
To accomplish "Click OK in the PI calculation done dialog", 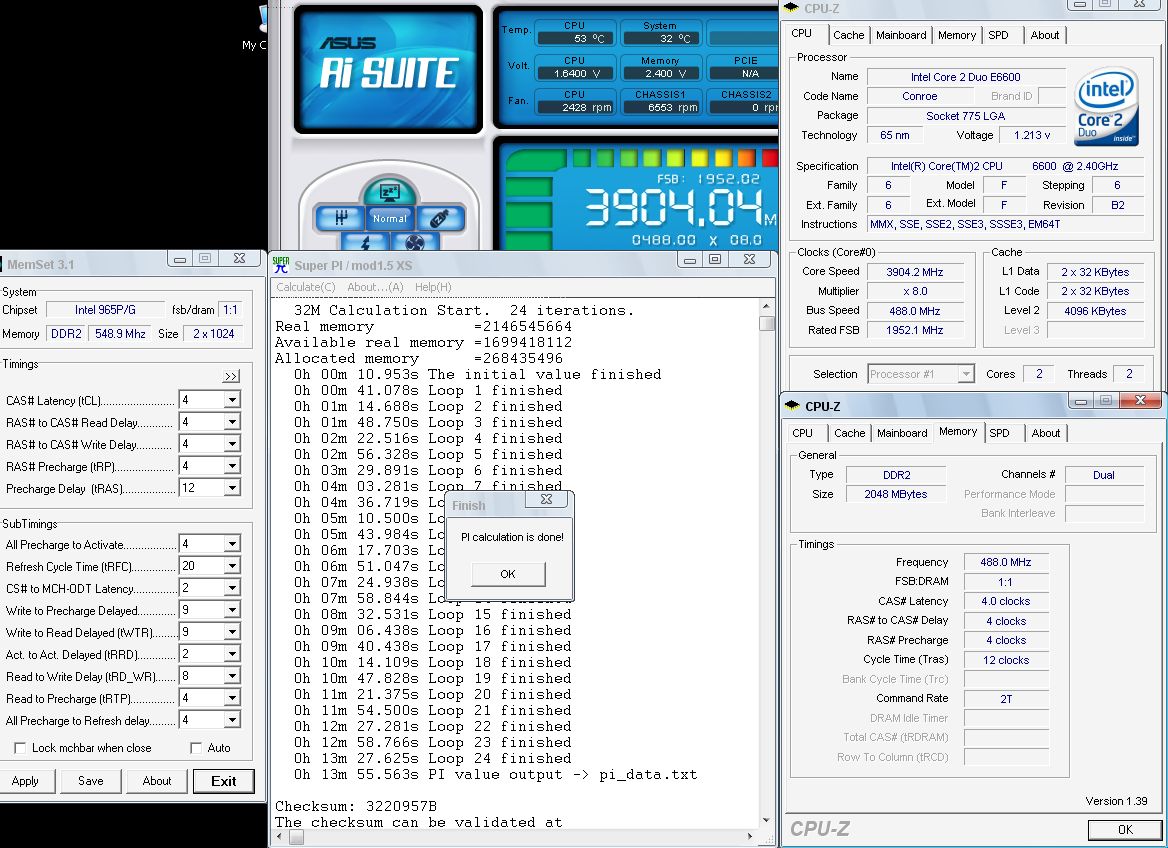I will (x=508, y=574).
